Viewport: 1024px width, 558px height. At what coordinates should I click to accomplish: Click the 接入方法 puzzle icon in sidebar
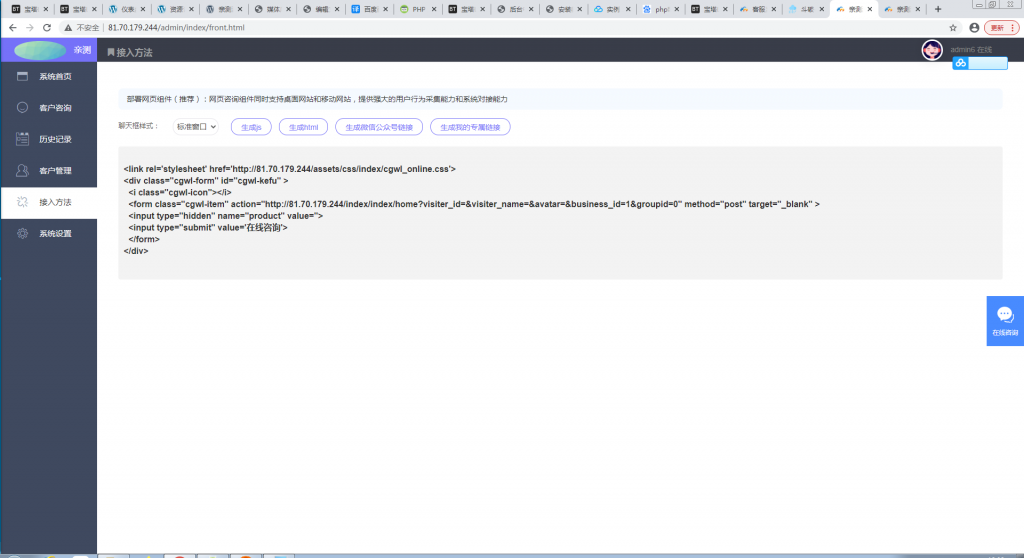23,202
